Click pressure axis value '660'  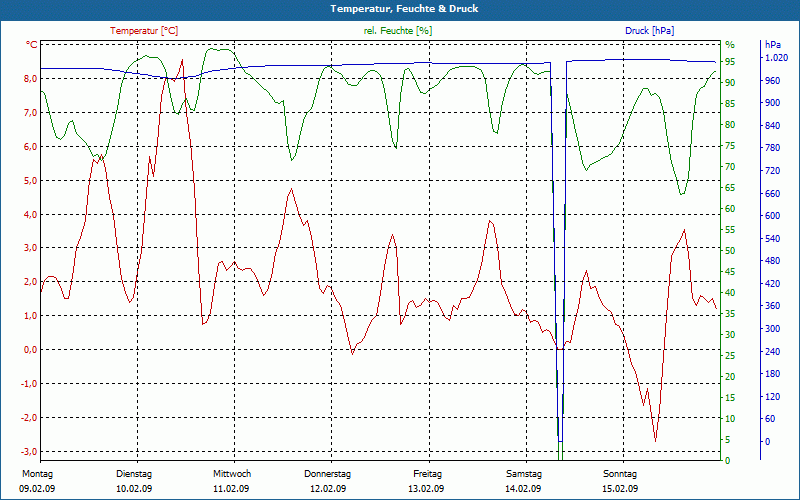click(x=773, y=194)
